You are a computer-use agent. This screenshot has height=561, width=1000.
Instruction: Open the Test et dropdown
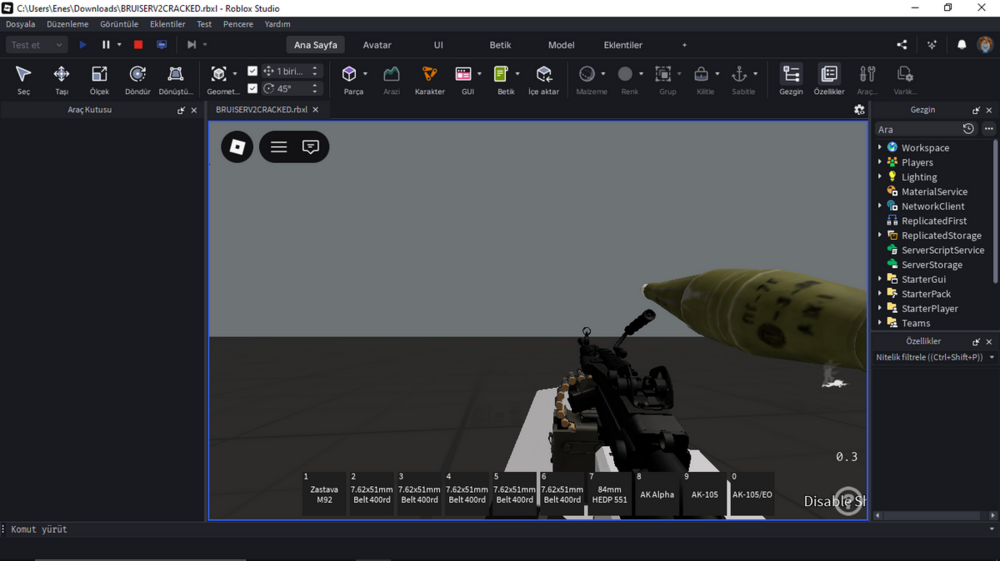click(x=36, y=45)
